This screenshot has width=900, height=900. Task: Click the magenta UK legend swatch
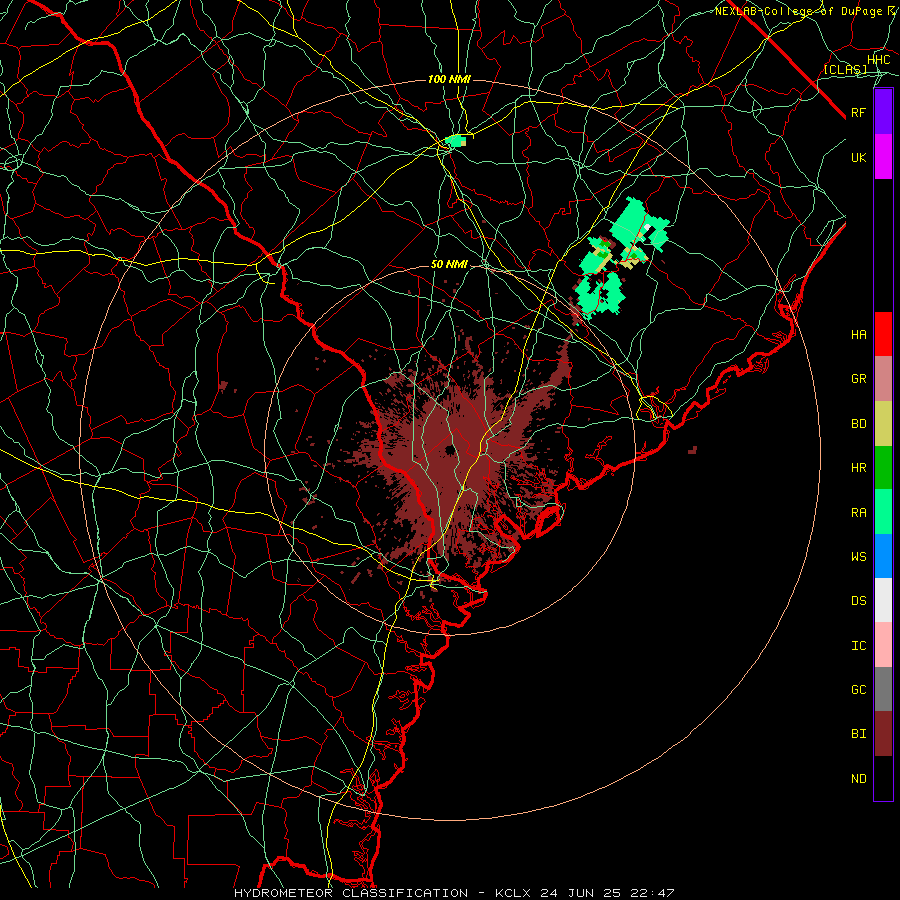click(x=883, y=157)
